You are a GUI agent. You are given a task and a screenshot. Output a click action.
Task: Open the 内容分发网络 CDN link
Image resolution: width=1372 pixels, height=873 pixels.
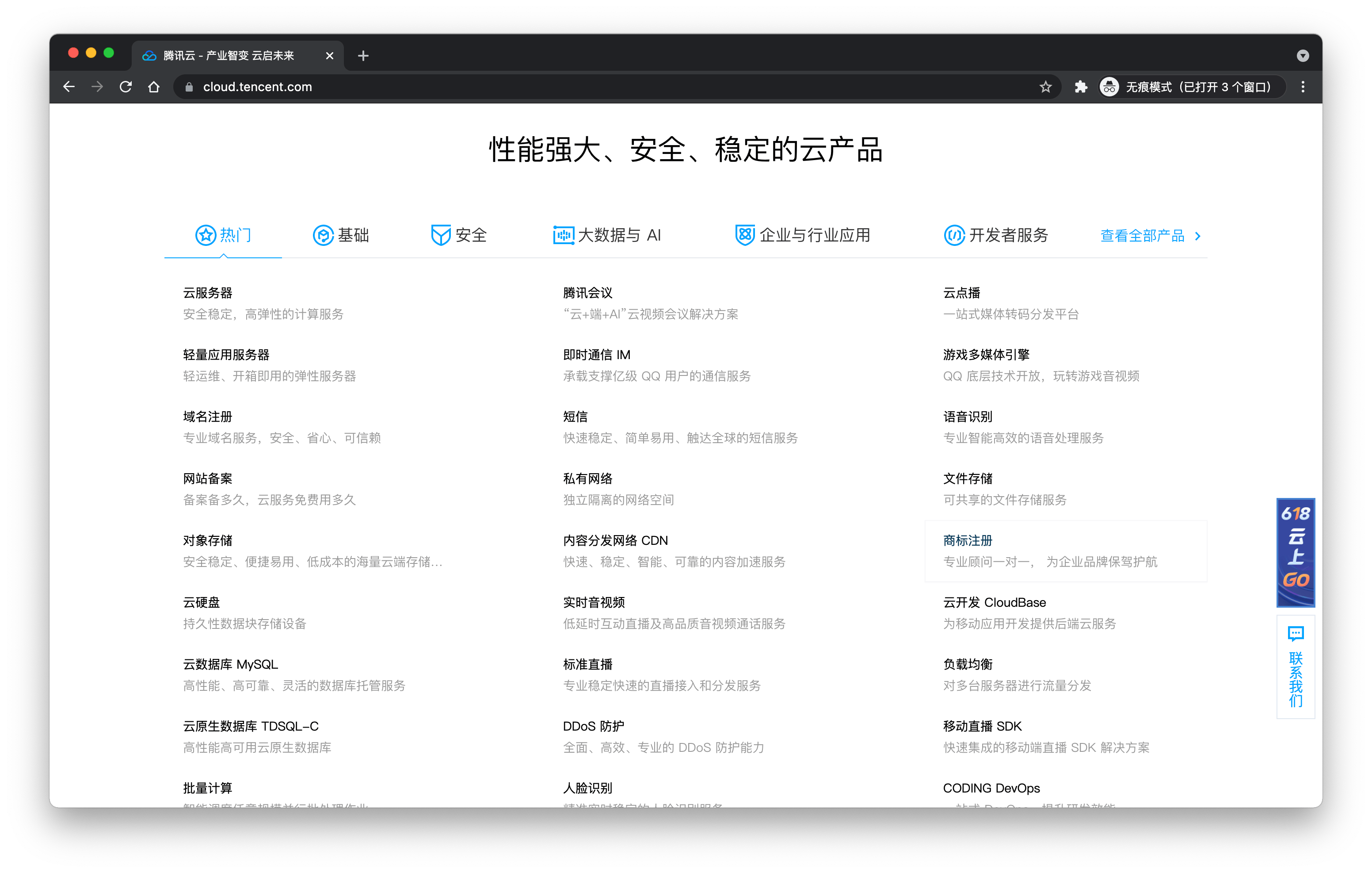615,540
